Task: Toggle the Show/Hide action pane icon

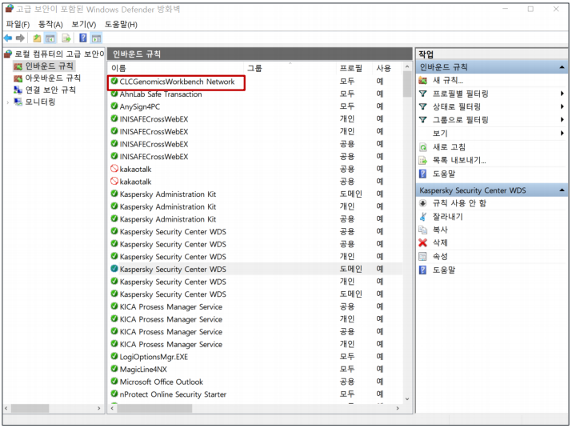Action: [96, 38]
